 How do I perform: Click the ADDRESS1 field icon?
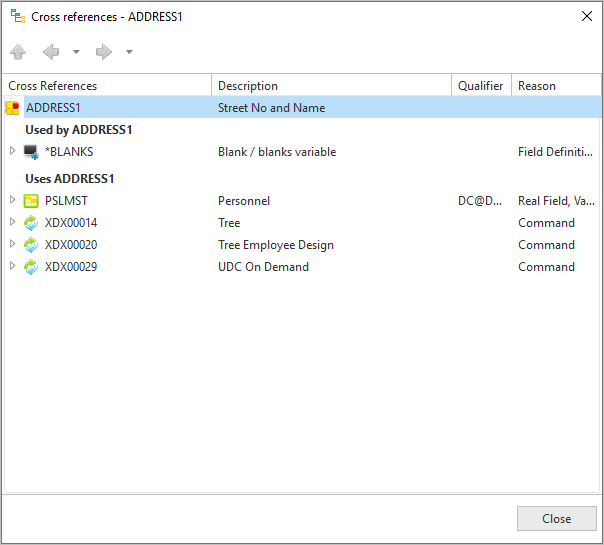click(x=12, y=108)
